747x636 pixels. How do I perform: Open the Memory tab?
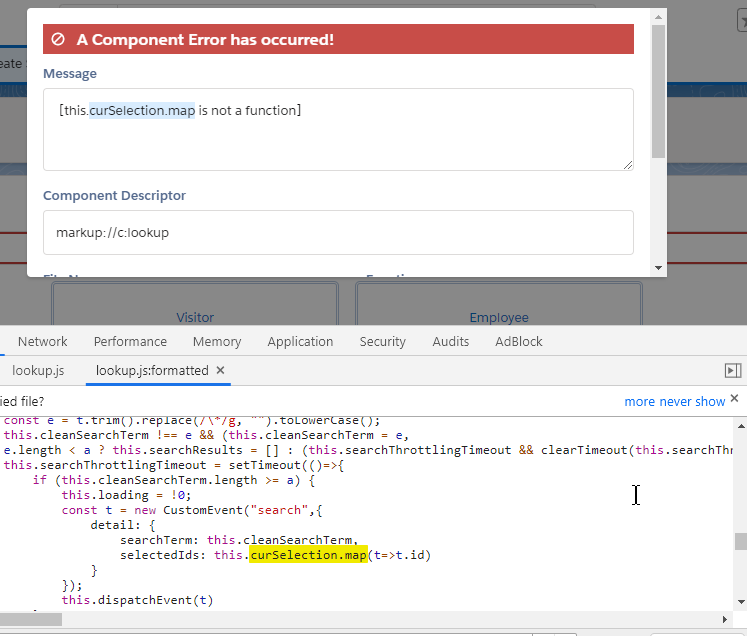click(217, 342)
